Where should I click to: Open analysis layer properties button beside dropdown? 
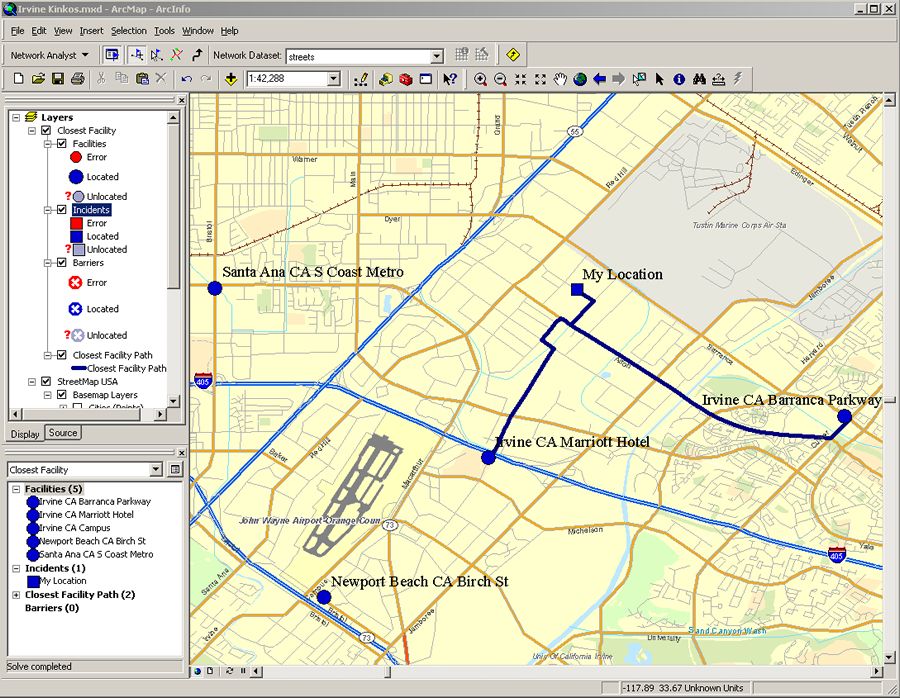(x=175, y=470)
